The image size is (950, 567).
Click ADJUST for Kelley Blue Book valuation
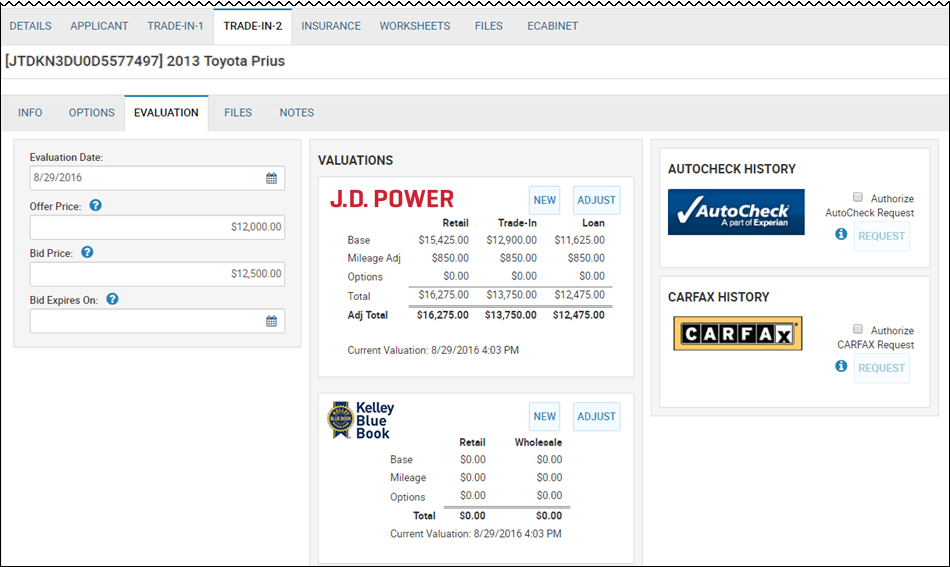coord(597,416)
